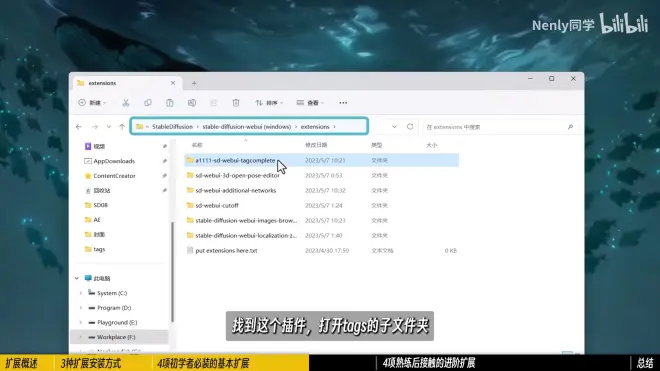Unpin ContentCreator using its pin icon
The height and width of the screenshot is (371, 660).
pyautogui.click(x=165, y=176)
